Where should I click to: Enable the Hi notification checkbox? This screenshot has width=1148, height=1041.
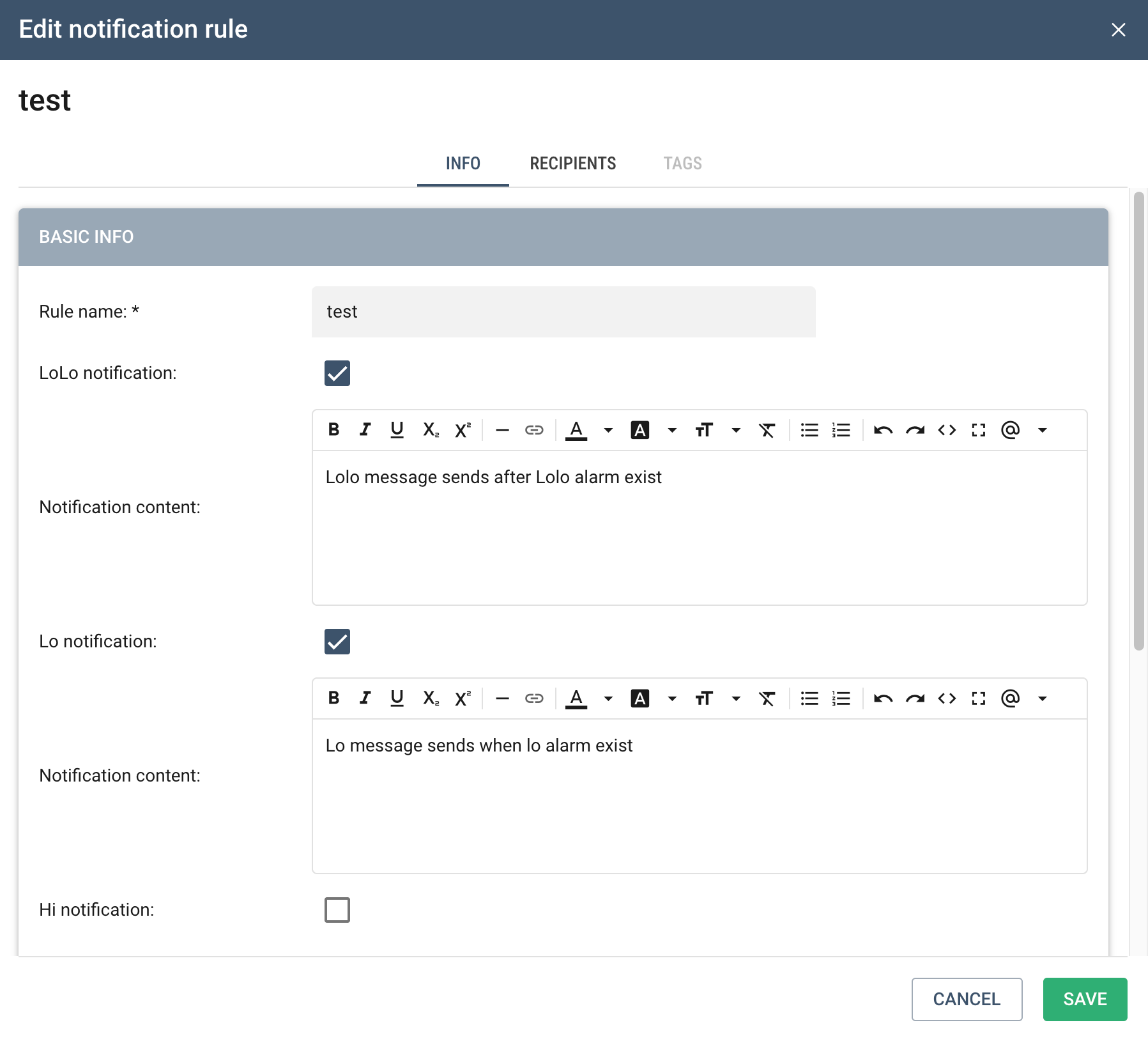click(337, 910)
